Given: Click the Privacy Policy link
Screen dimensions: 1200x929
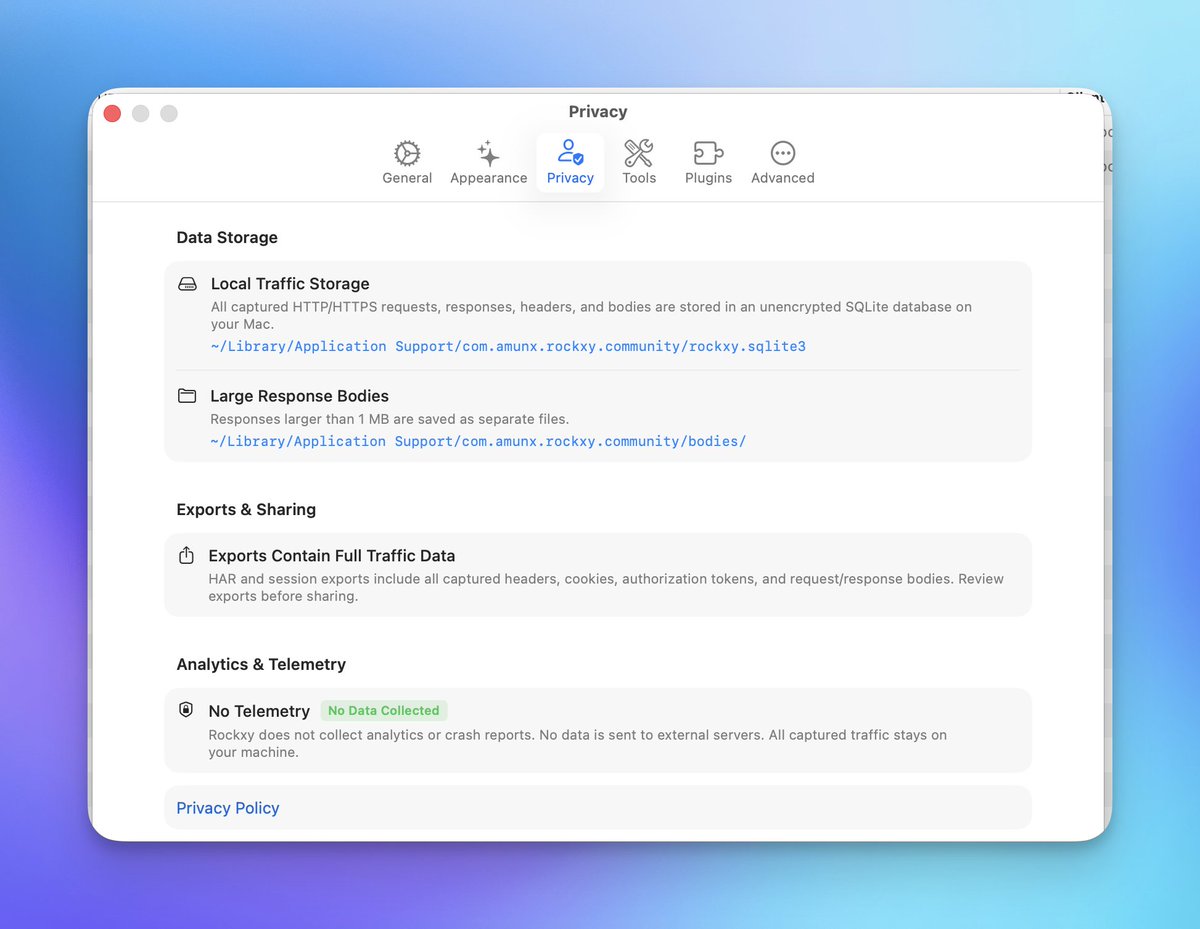Looking at the screenshot, I should point(228,808).
